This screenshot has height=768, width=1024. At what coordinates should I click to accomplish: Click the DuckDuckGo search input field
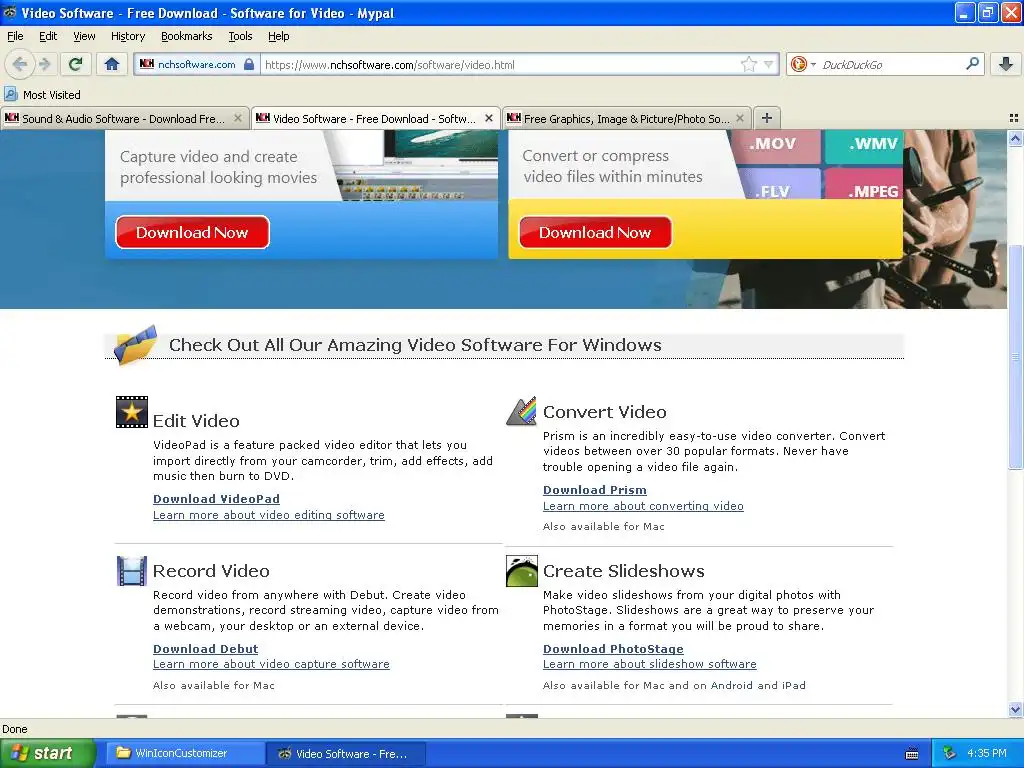[892, 64]
